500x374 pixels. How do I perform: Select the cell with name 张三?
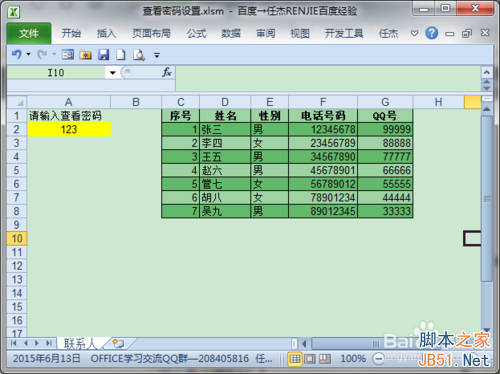point(225,129)
